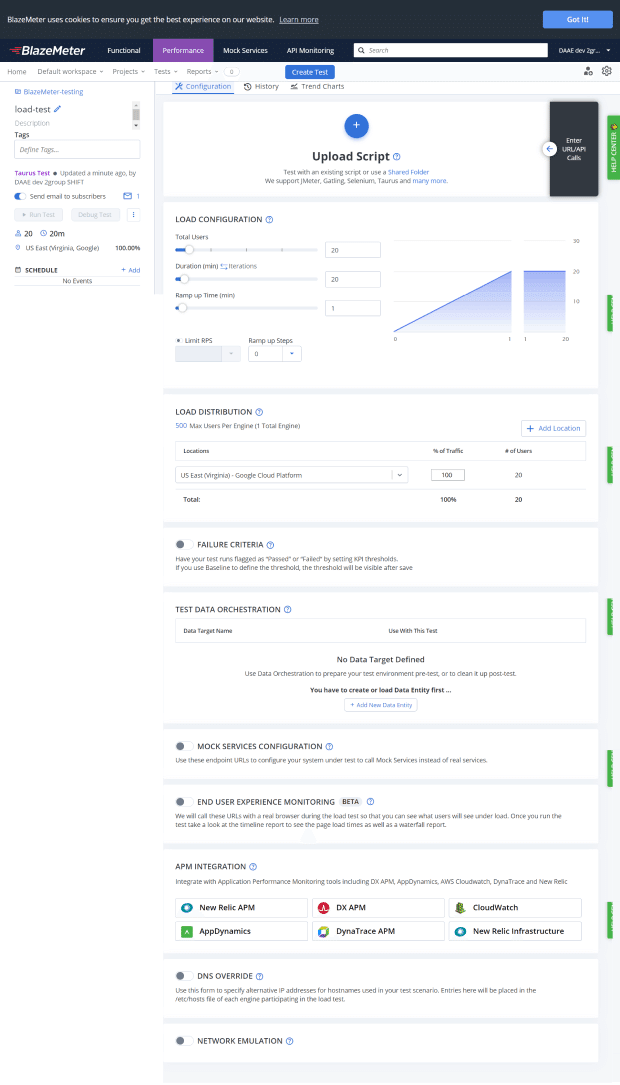This screenshot has width=620, height=1085.
Task: Click the Add Location button
Action: tap(554, 428)
